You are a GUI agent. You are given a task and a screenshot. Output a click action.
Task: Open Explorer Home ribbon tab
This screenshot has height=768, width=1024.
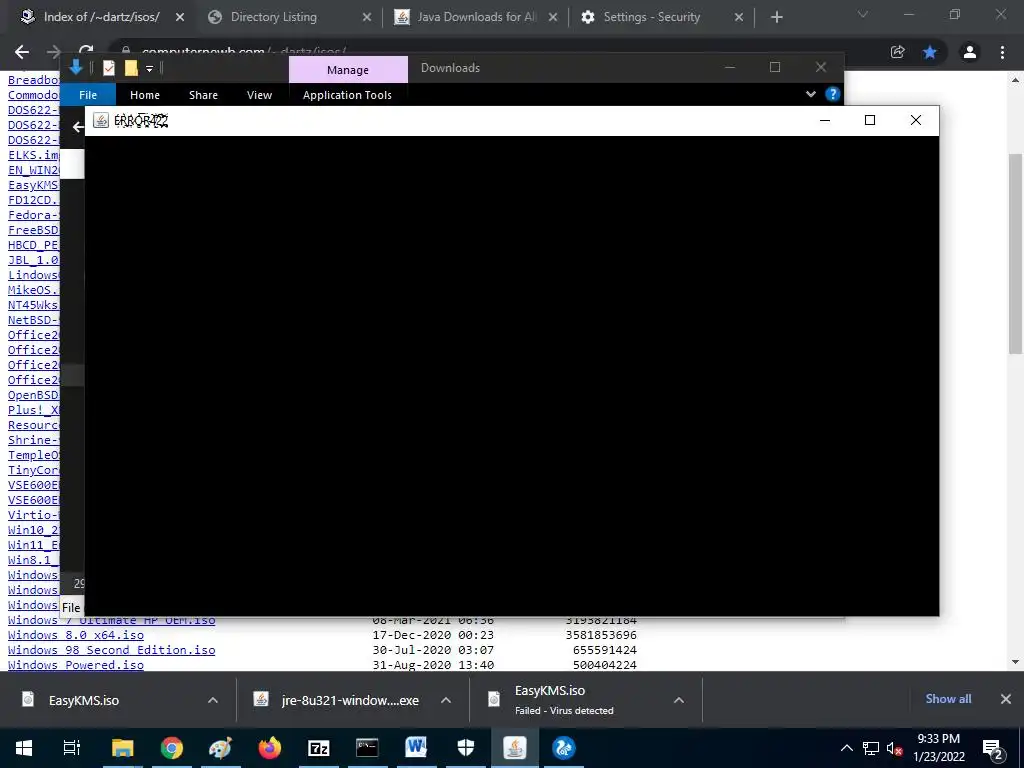click(145, 95)
